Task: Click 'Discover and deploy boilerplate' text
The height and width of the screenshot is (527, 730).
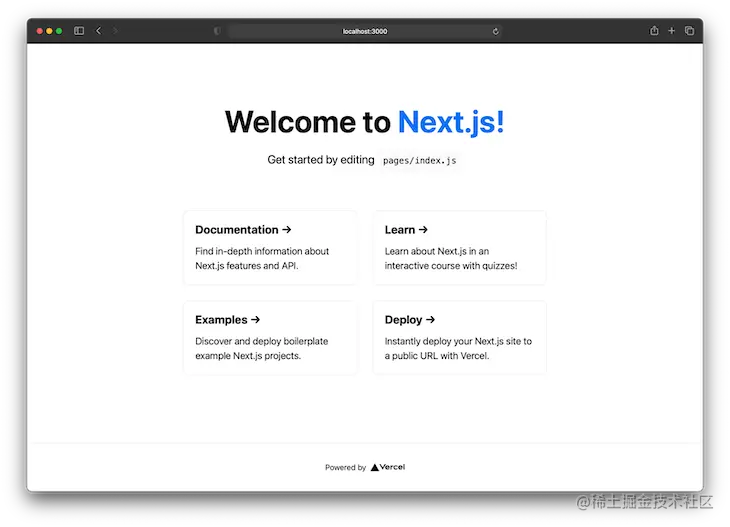Action: (262, 341)
